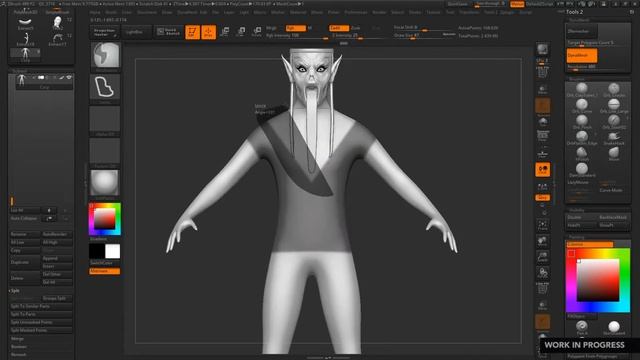This screenshot has height=360, width=640.
Task: Toggle subtool visibility eye icon
Action: [69, 78]
